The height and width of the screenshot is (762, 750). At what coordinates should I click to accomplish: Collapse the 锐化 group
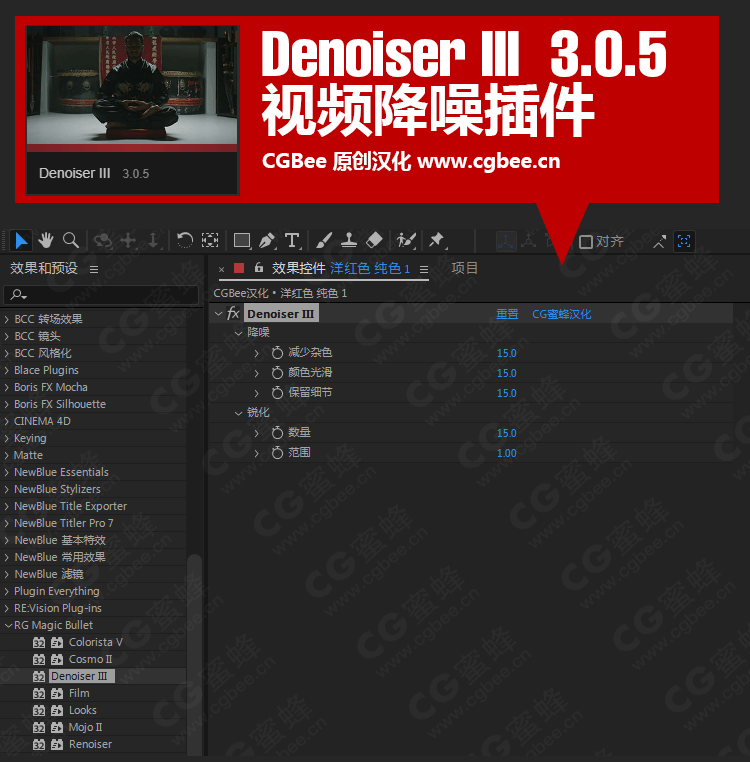pos(238,413)
